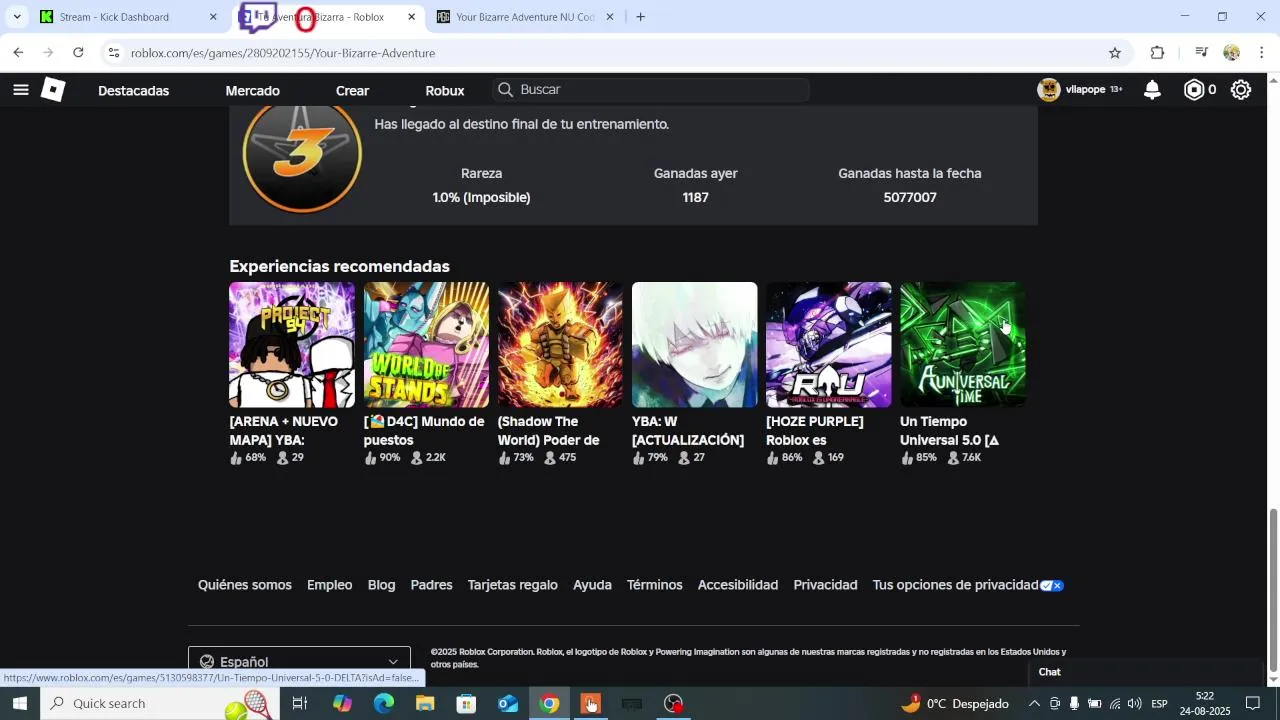Image resolution: width=1280 pixels, height=720 pixels.
Task: Open the settings gear in Roblox header
Action: (1241, 90)
